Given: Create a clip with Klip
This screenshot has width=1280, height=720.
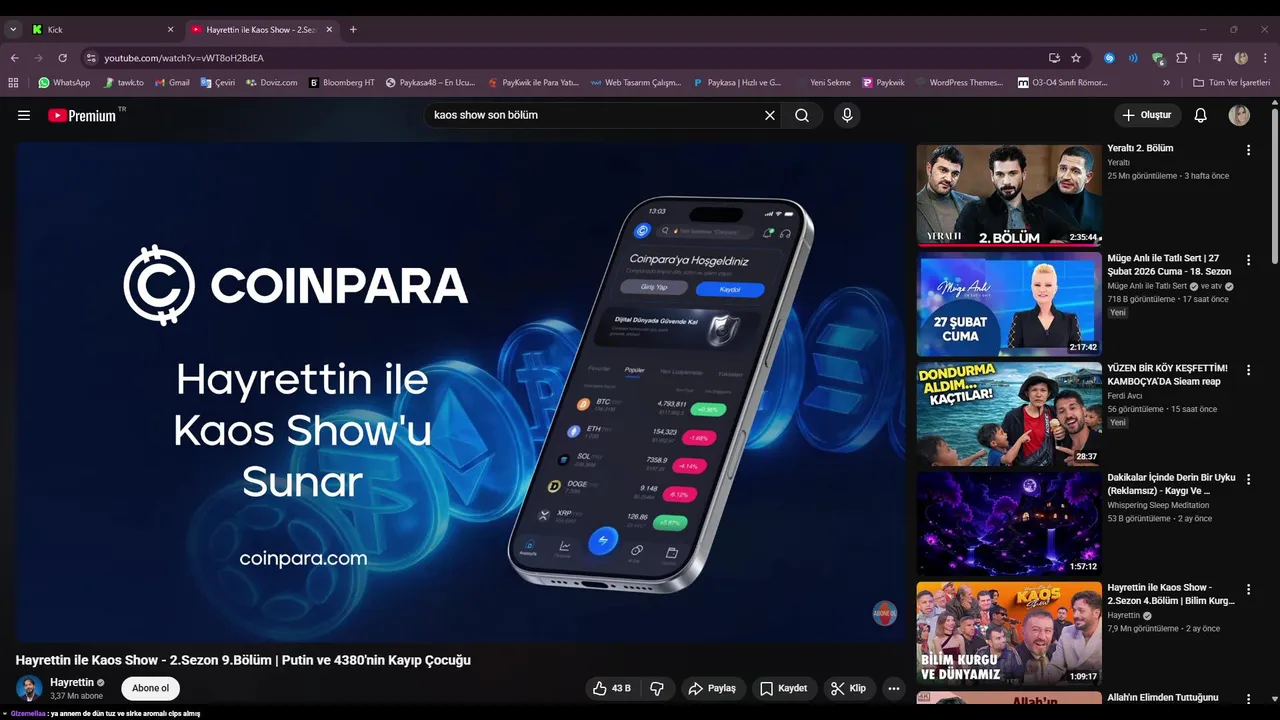Looking at the screenshot, I should pyautogui.click(x=849, y=688).
